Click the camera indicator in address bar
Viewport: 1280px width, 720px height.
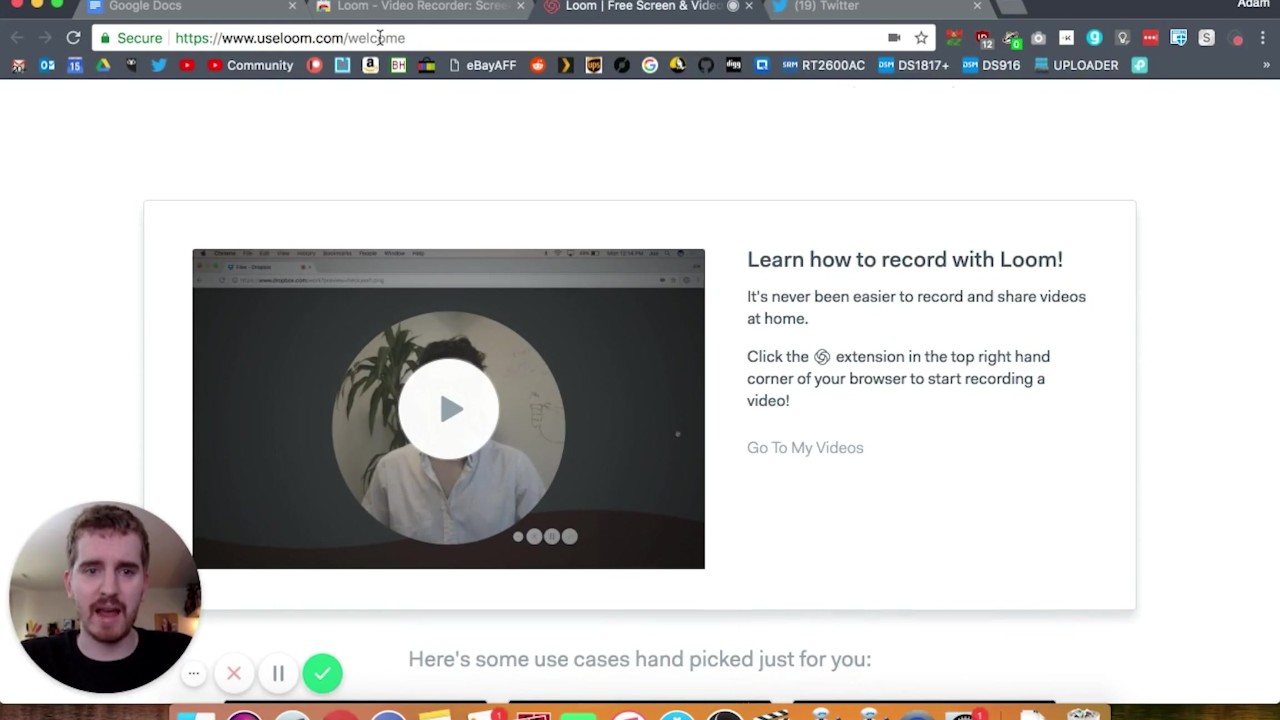click(894, 38)
